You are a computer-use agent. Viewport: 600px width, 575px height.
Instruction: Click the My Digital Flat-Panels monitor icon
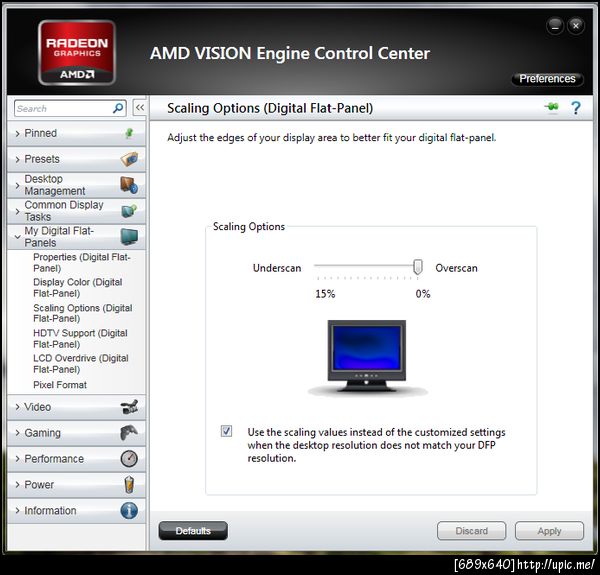point(129,236)
